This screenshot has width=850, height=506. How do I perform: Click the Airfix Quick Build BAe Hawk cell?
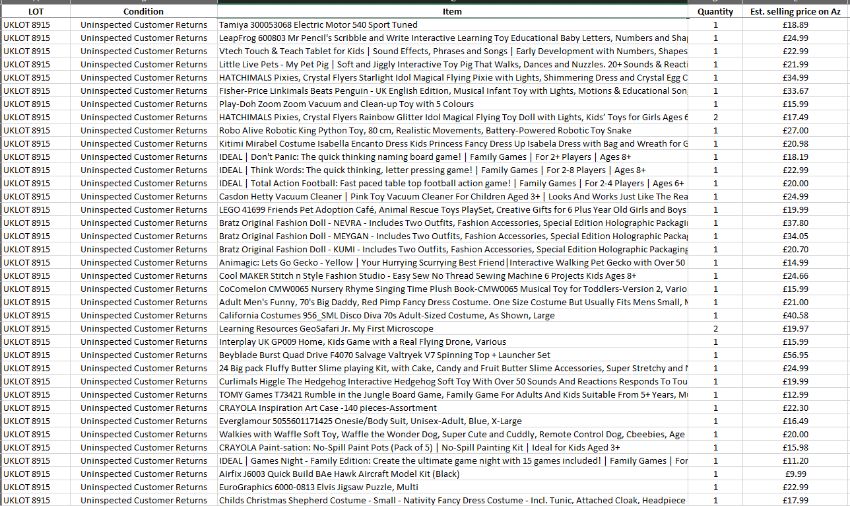(453, 474)
